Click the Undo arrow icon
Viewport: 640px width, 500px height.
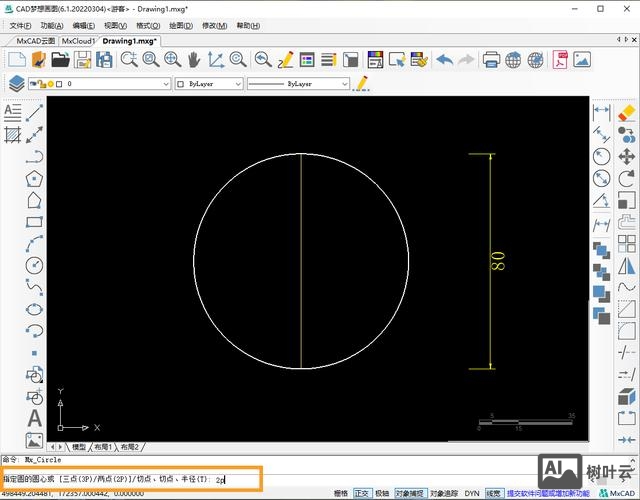tap(444, 60)
